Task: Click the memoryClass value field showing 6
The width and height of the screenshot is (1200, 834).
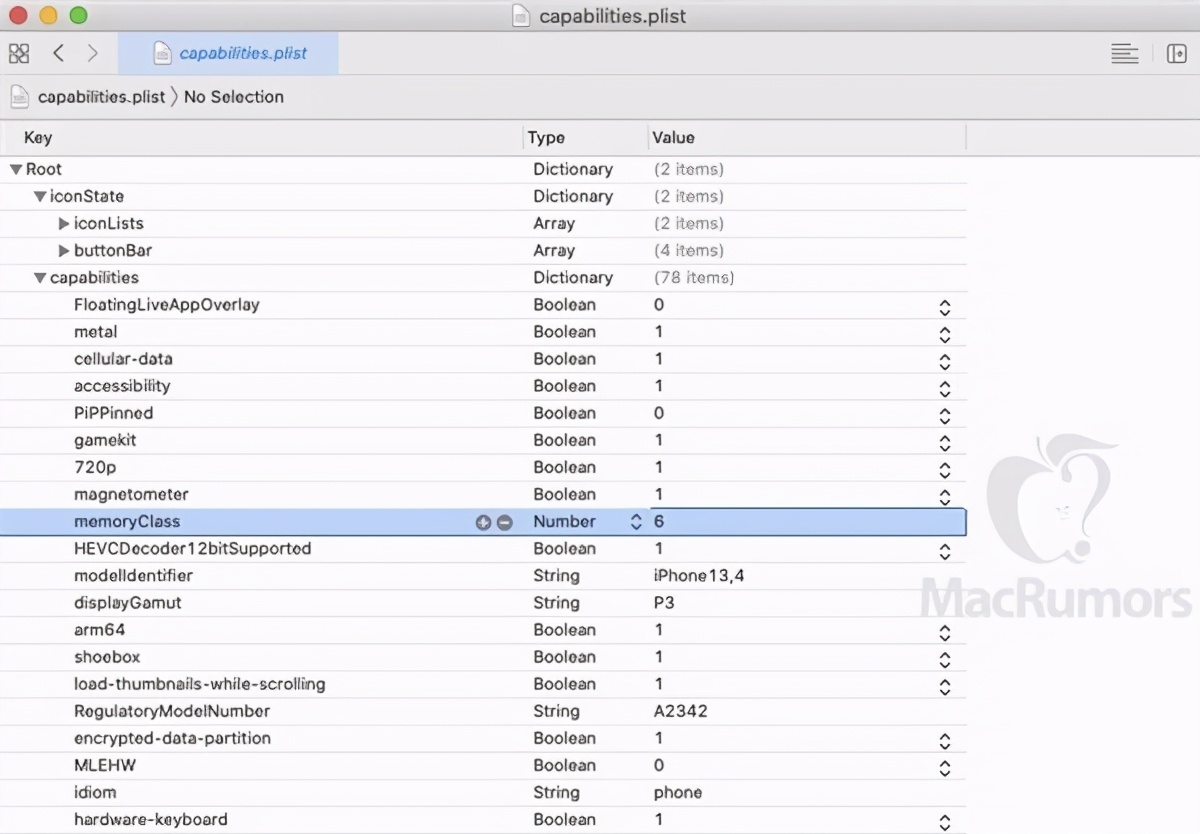Action: 800,522
